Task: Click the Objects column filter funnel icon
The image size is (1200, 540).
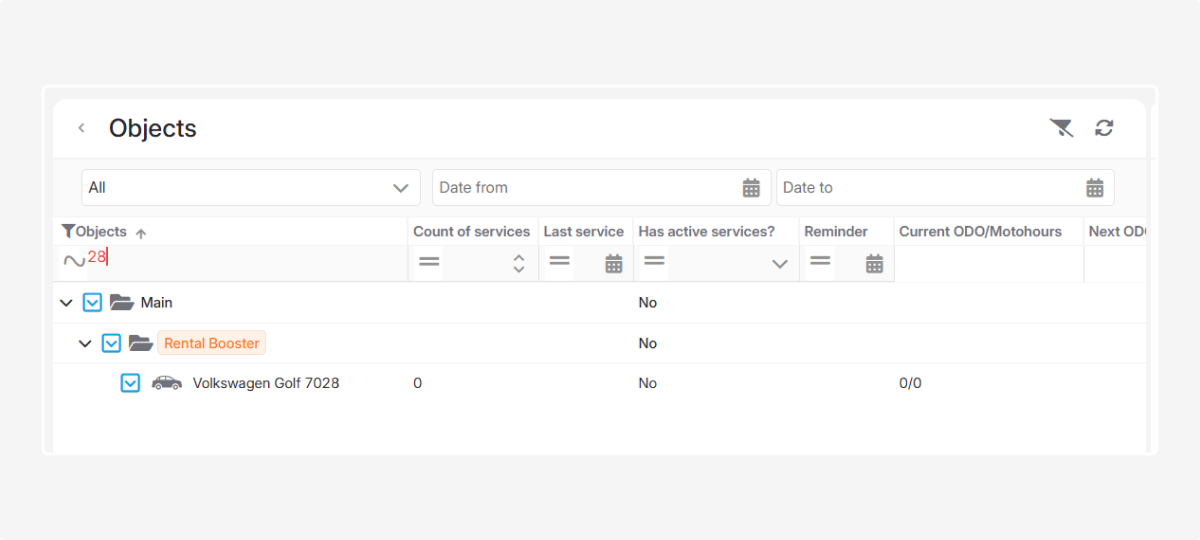Action: tap(67, 231)
